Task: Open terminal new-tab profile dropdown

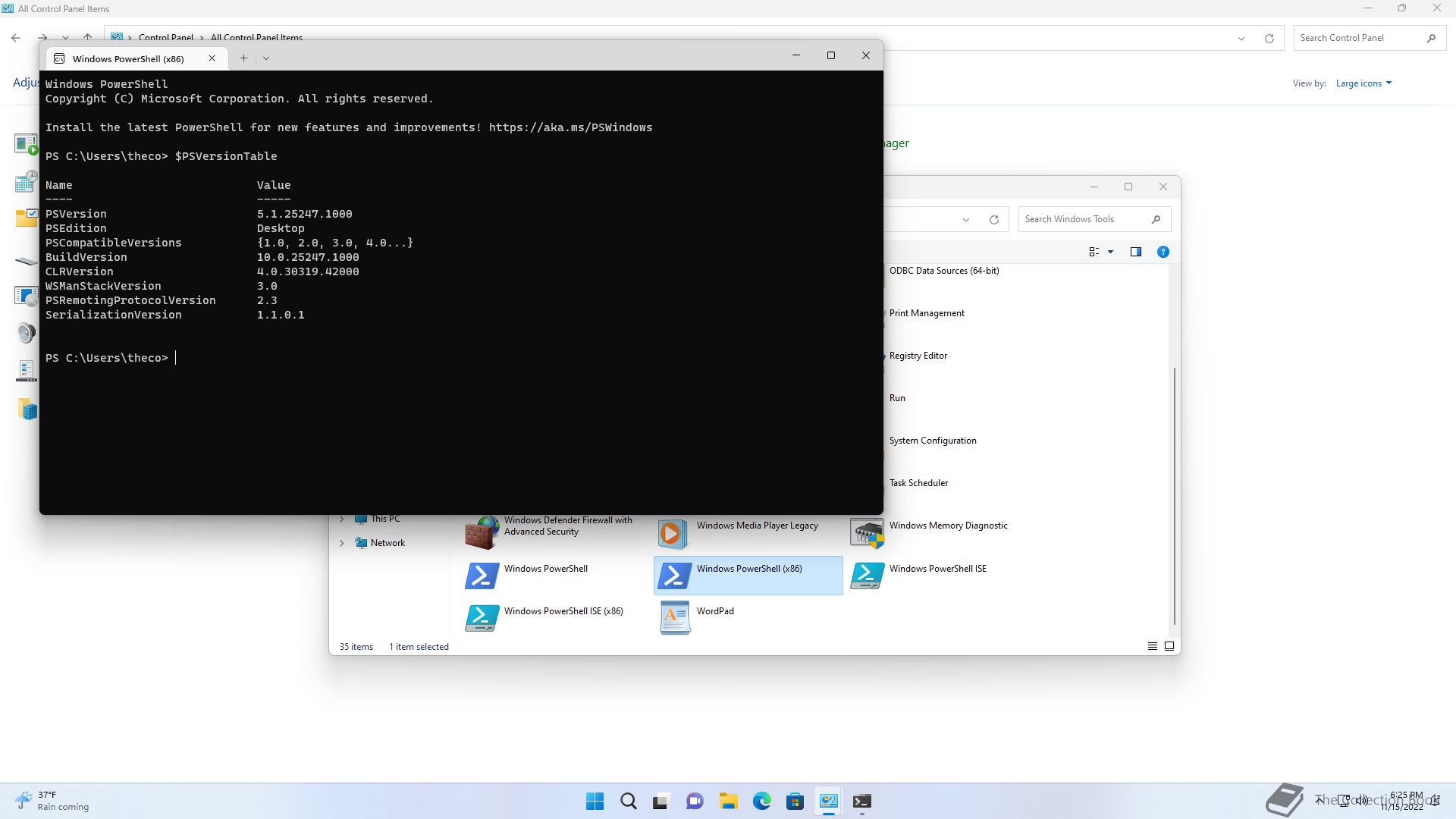Action: (266, 58)
